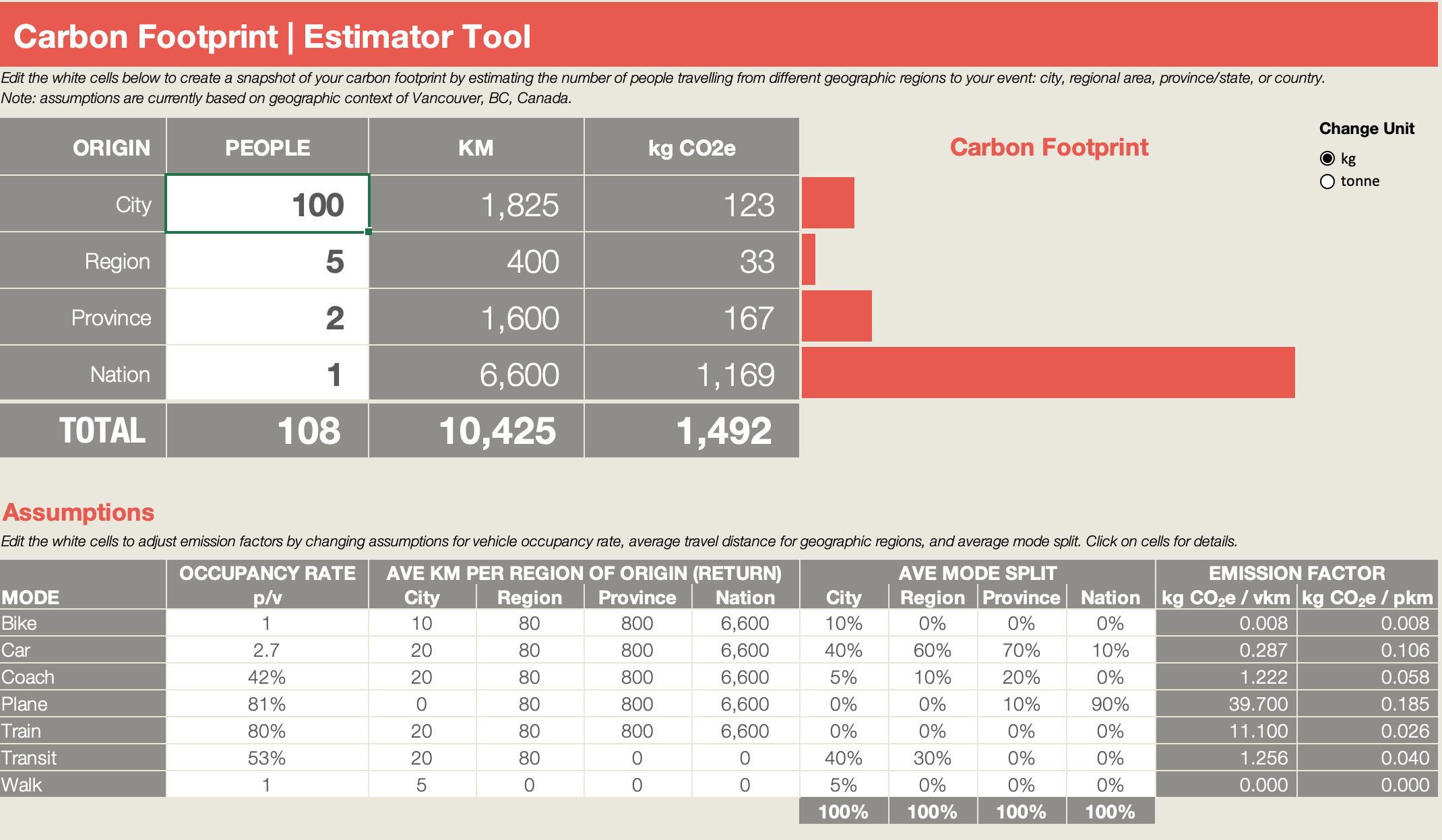Viewport: 1442px width, 840px height.
Task: Click the AVE MODE SPLIT header
Action: point(978,573)
